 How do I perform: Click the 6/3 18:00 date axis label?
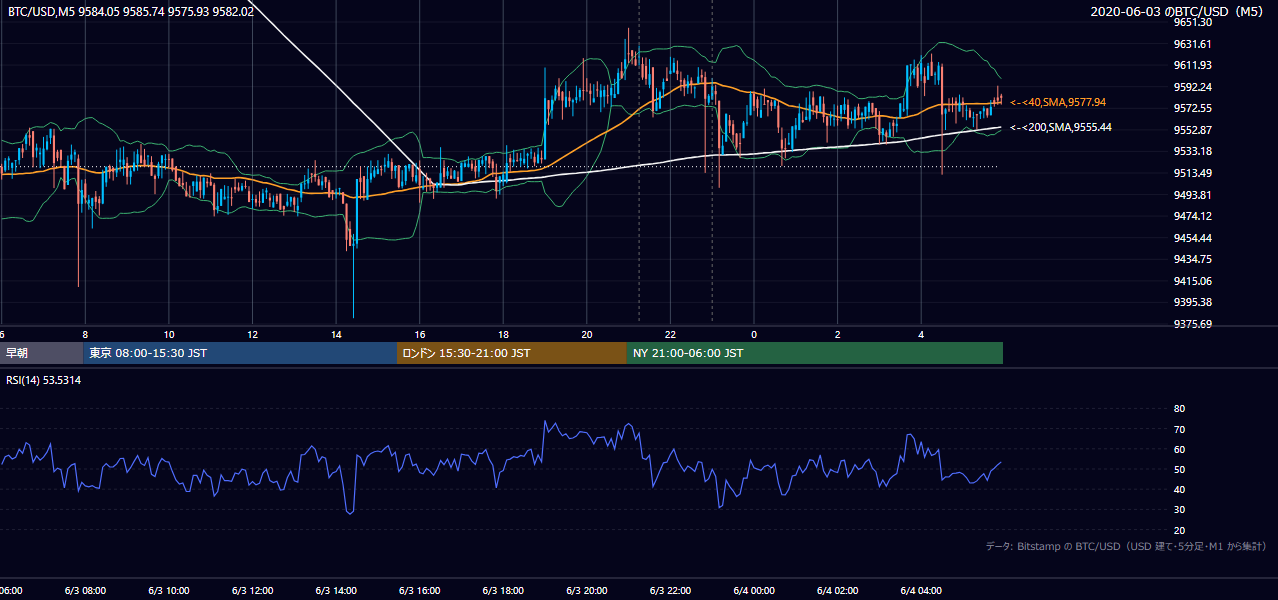pyautogui.click(x=503, y=590)
